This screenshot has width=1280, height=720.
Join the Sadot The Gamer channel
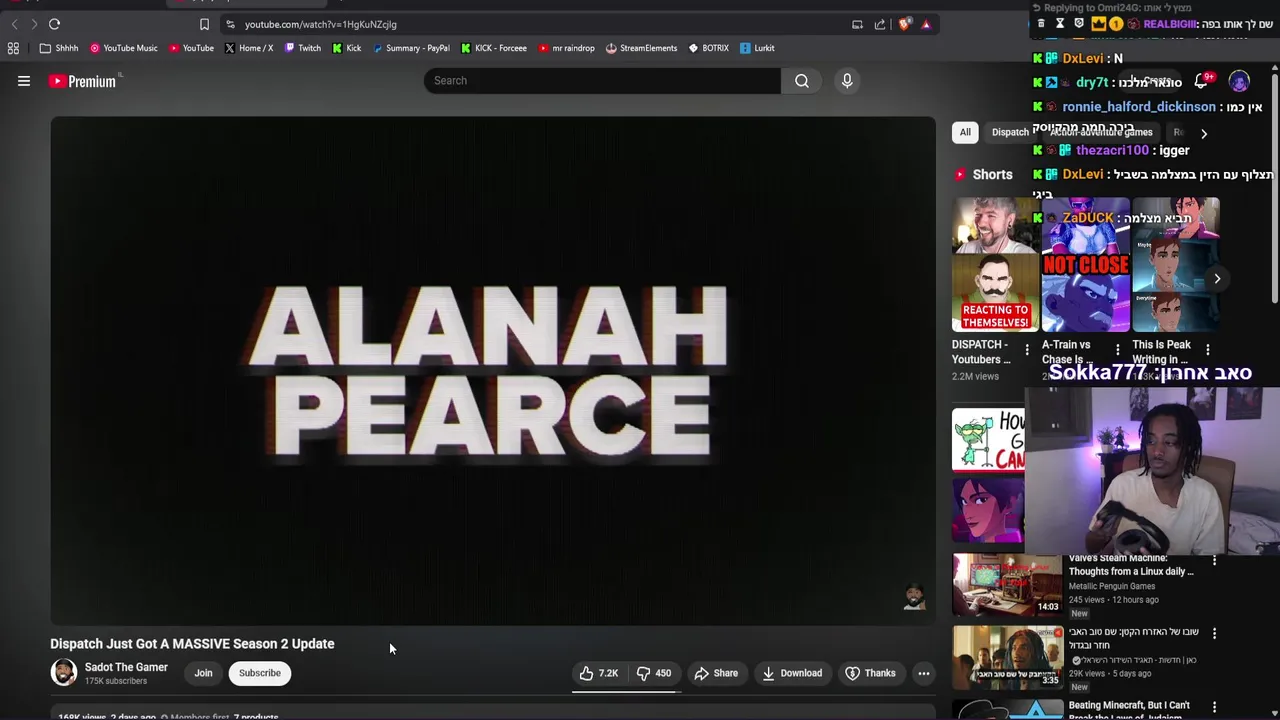click(203, 673)
